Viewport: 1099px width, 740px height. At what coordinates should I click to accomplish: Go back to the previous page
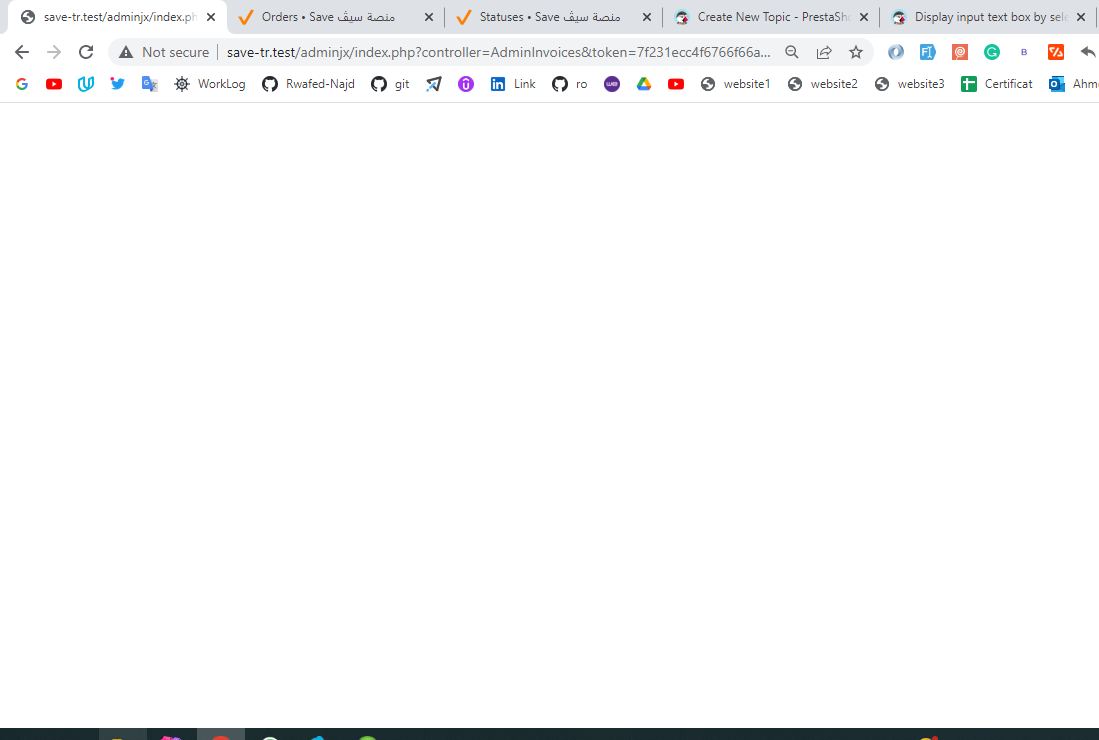pos(22,52)
